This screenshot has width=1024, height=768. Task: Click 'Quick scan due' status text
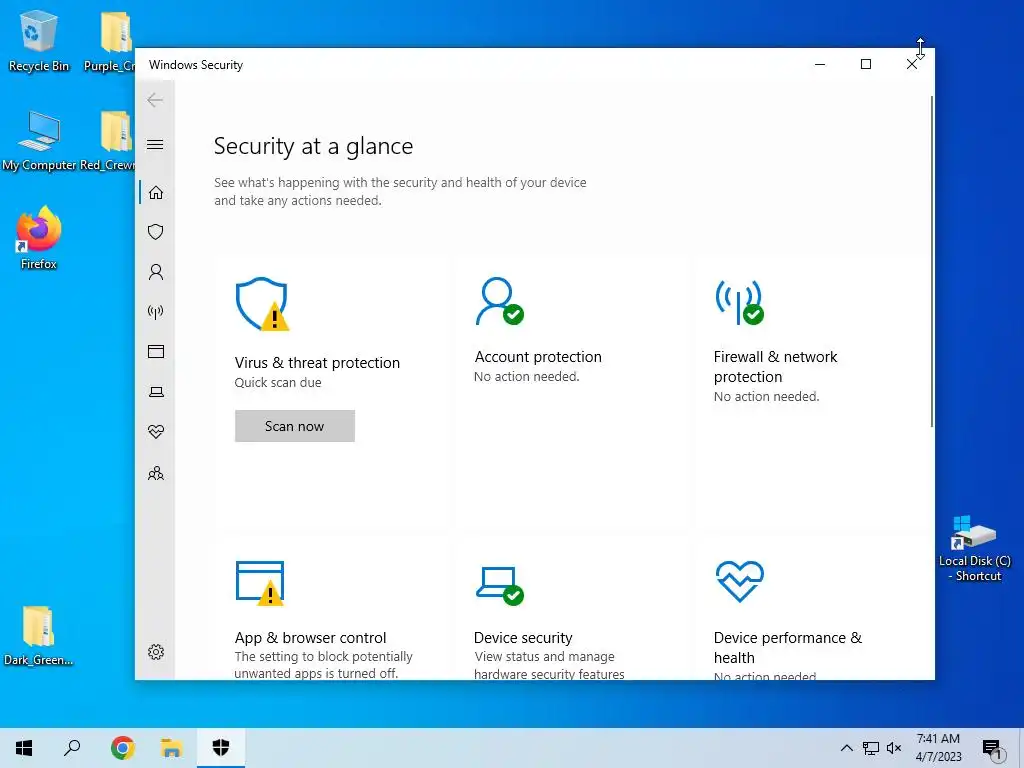[278, 383]
